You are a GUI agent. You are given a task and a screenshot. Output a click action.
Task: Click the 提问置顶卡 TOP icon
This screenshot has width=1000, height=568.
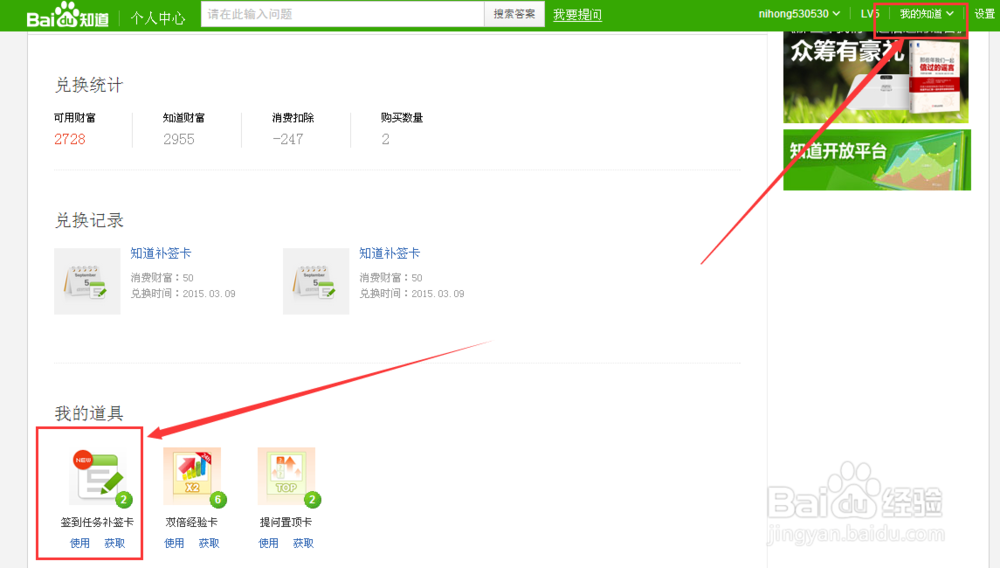[287, 477]
